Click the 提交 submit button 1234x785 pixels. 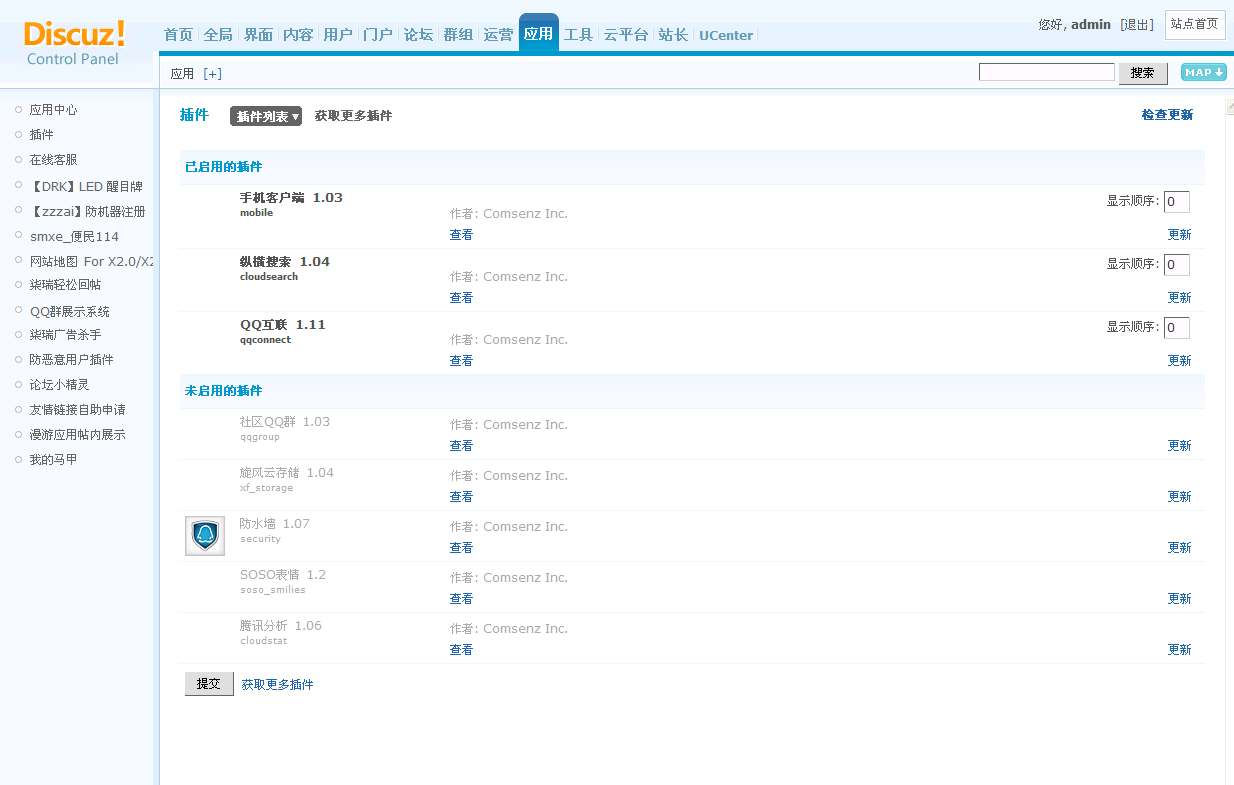(209, 684)
